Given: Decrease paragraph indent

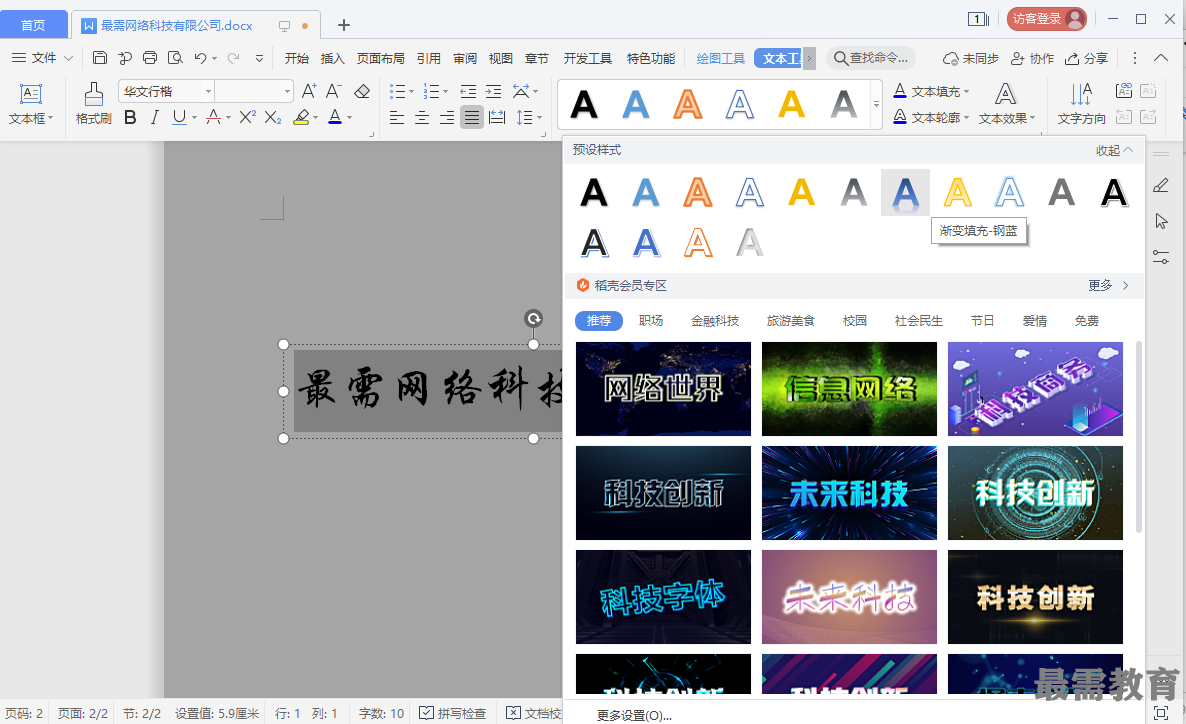Looking at the screenshot, I should 468,92.
